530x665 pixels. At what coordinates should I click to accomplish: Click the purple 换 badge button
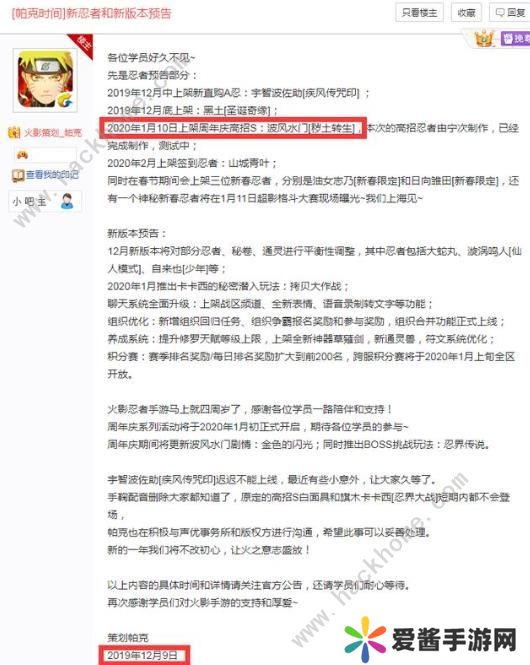pyautogui.click(x=516, y=39)
